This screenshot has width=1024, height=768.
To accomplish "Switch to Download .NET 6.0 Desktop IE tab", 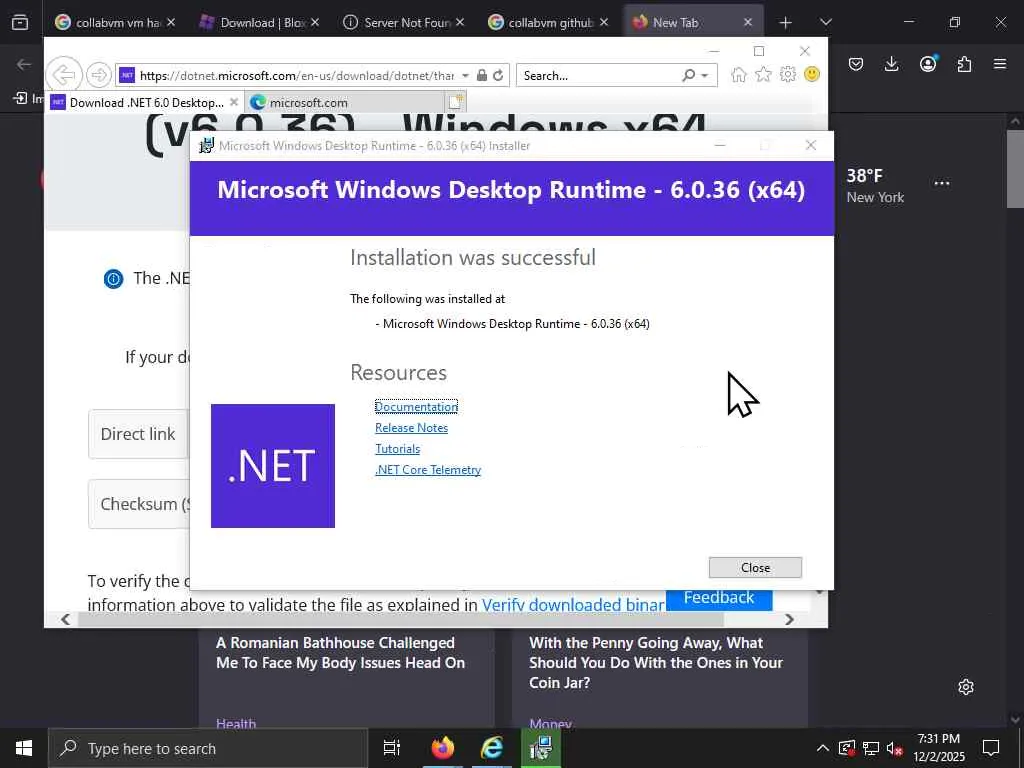I will pos(145,103).
